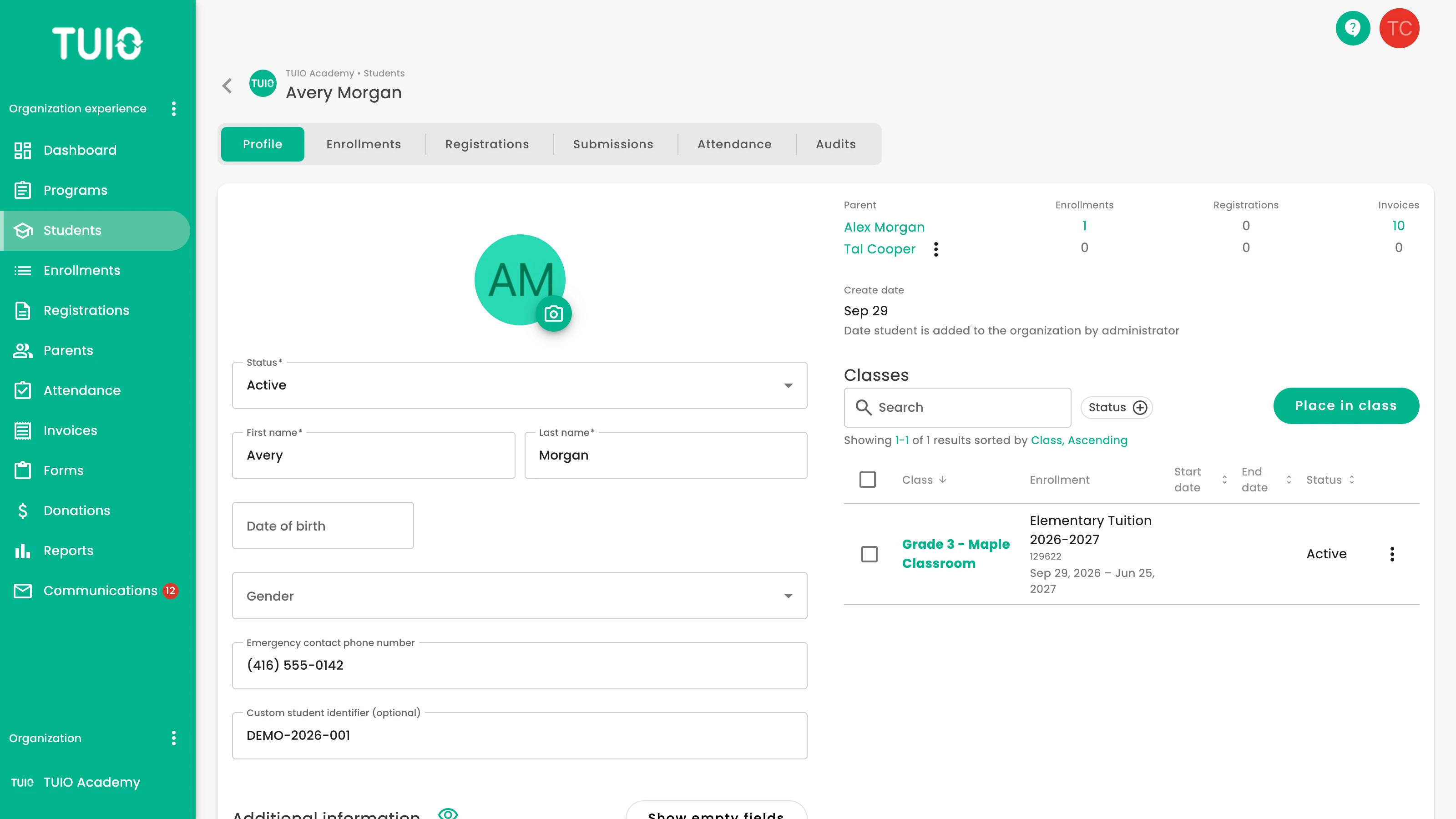Click the Class, Ascending sort link
The width and height of the screenshot is (1456, 819).
(1079, 440)
